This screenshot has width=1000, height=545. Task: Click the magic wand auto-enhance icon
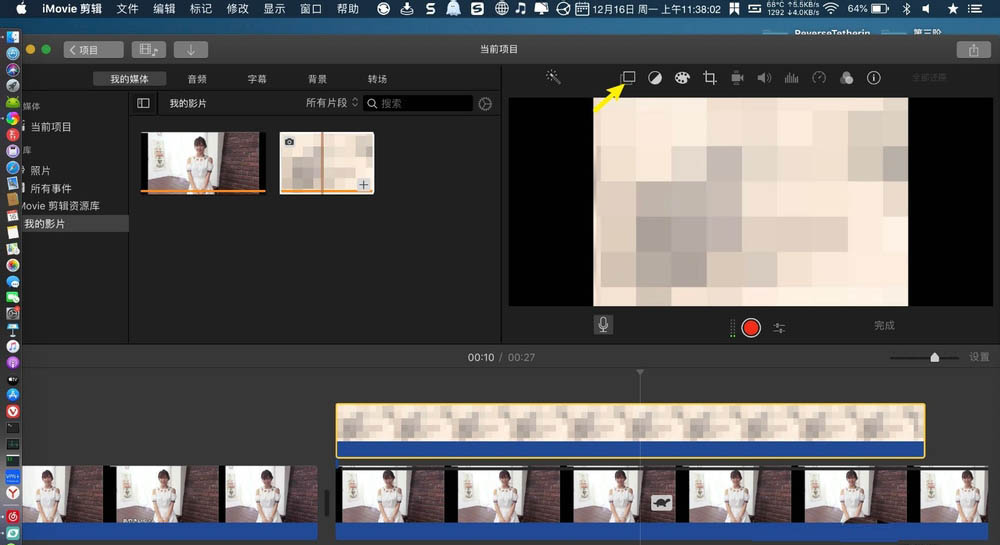point(553,78)
